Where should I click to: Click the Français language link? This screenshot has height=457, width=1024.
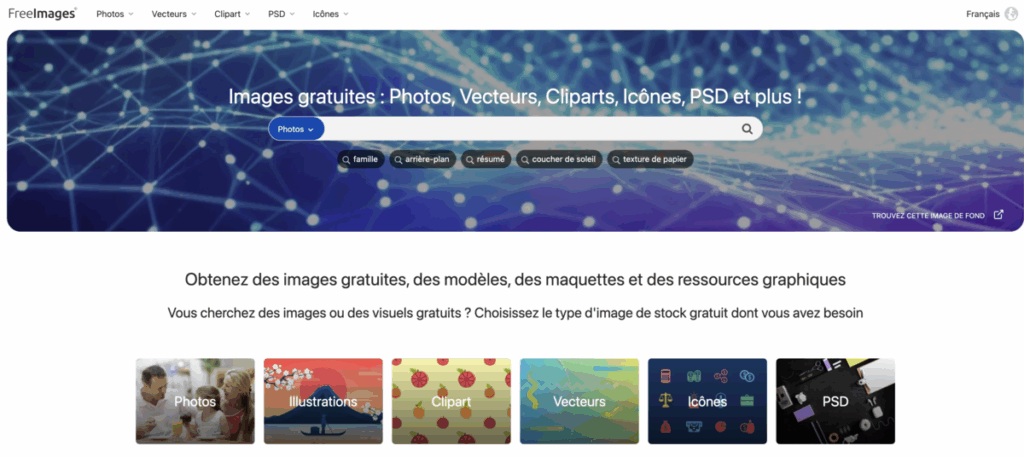point(983,14)
